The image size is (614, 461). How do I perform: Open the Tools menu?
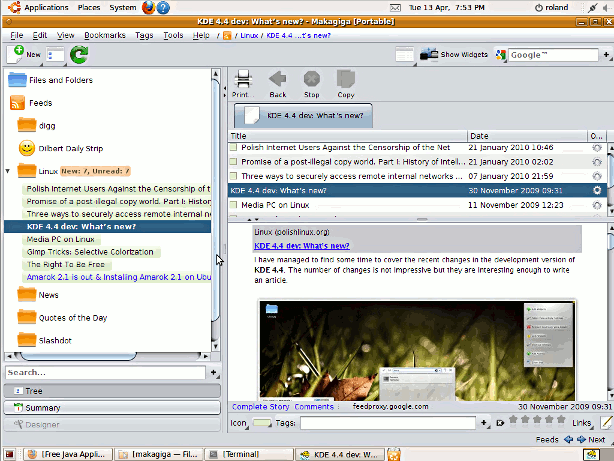coord(173,35)
